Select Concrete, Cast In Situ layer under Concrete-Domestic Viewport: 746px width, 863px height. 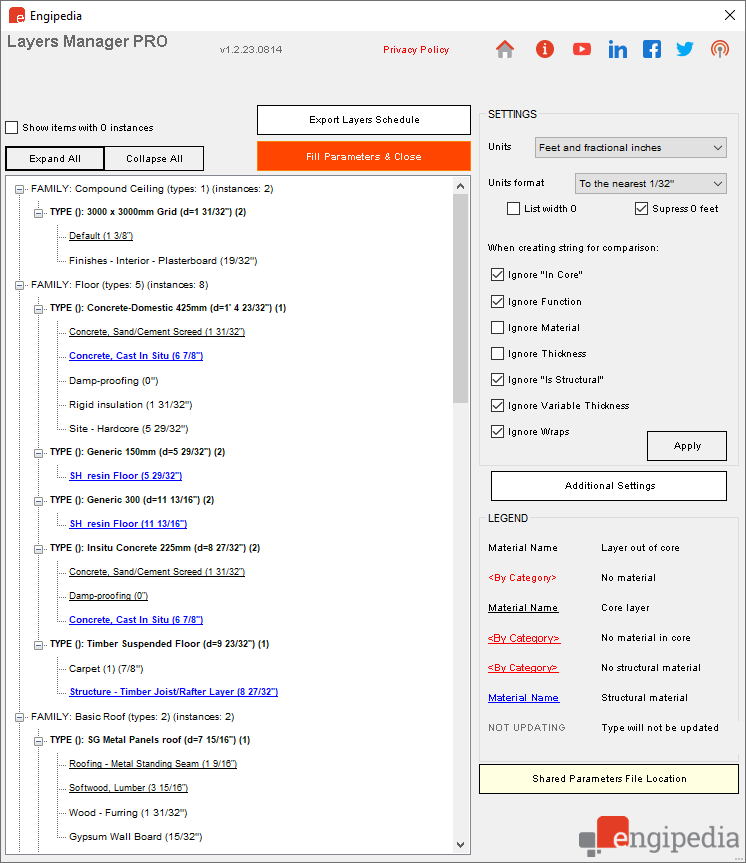pos(136,356)
